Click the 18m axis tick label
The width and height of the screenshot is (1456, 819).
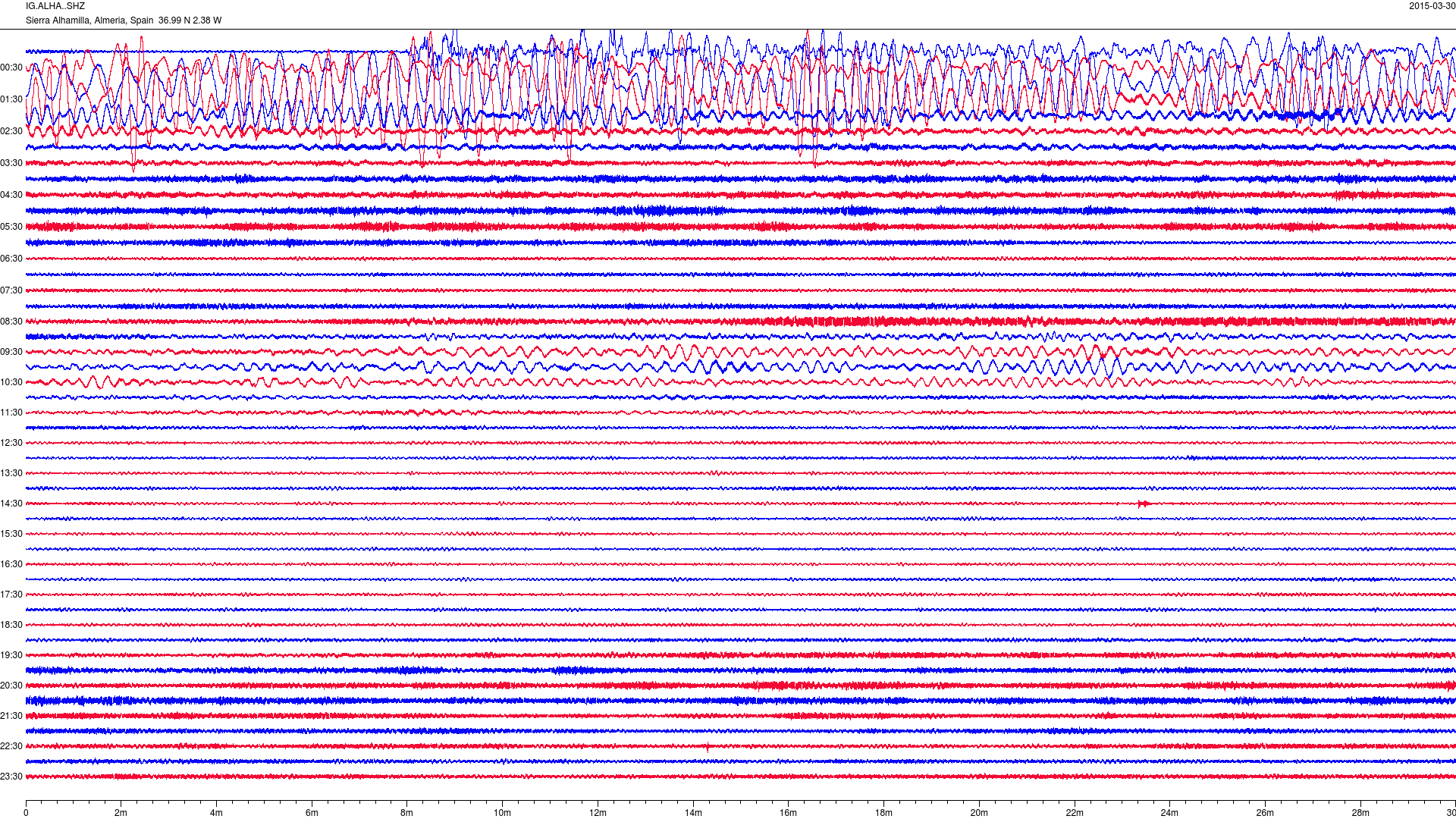[883, 813]
